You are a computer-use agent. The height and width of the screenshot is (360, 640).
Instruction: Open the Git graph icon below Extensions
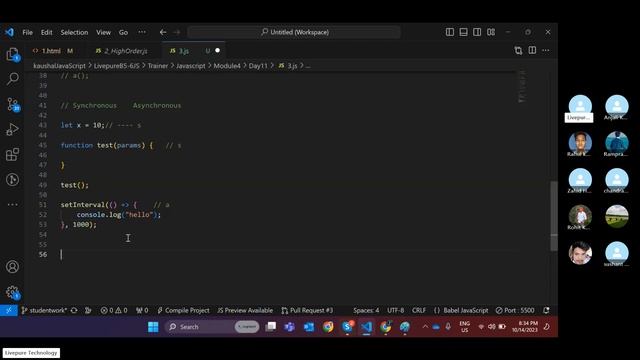pyautogui.click(x=12, y=179)
